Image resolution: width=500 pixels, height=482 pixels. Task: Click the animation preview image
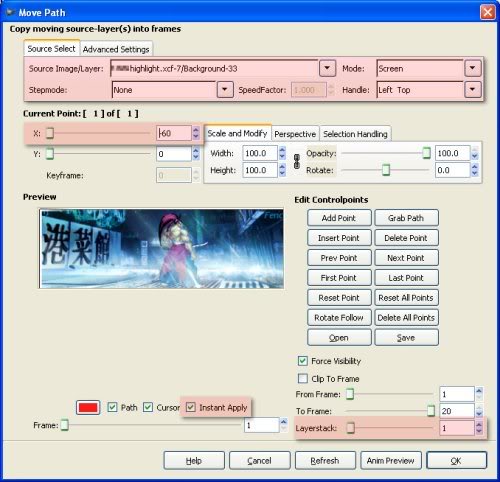(162, 248)
